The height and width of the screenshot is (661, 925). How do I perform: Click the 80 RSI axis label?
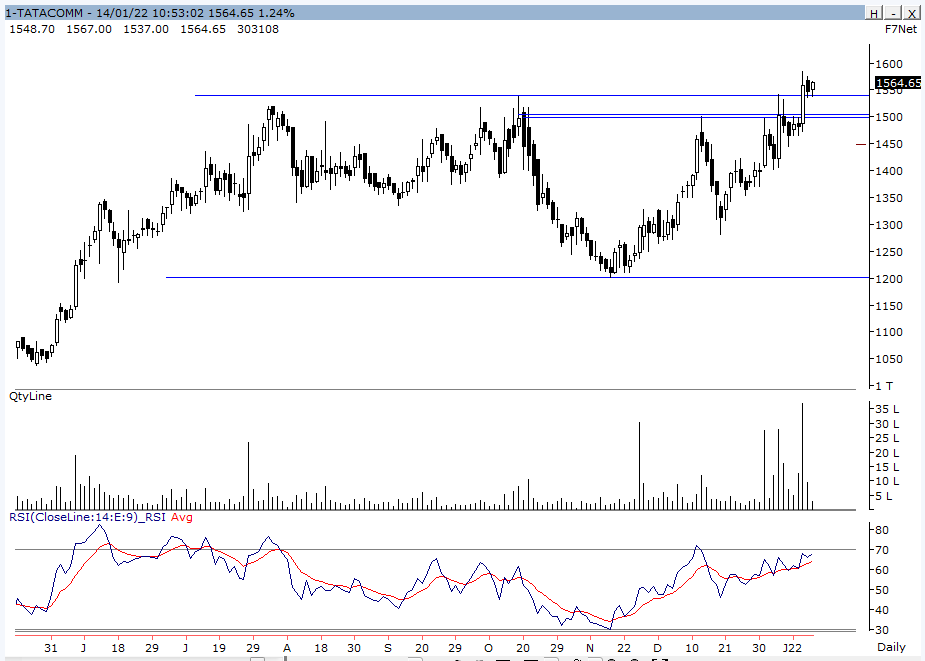coord(882,530)
